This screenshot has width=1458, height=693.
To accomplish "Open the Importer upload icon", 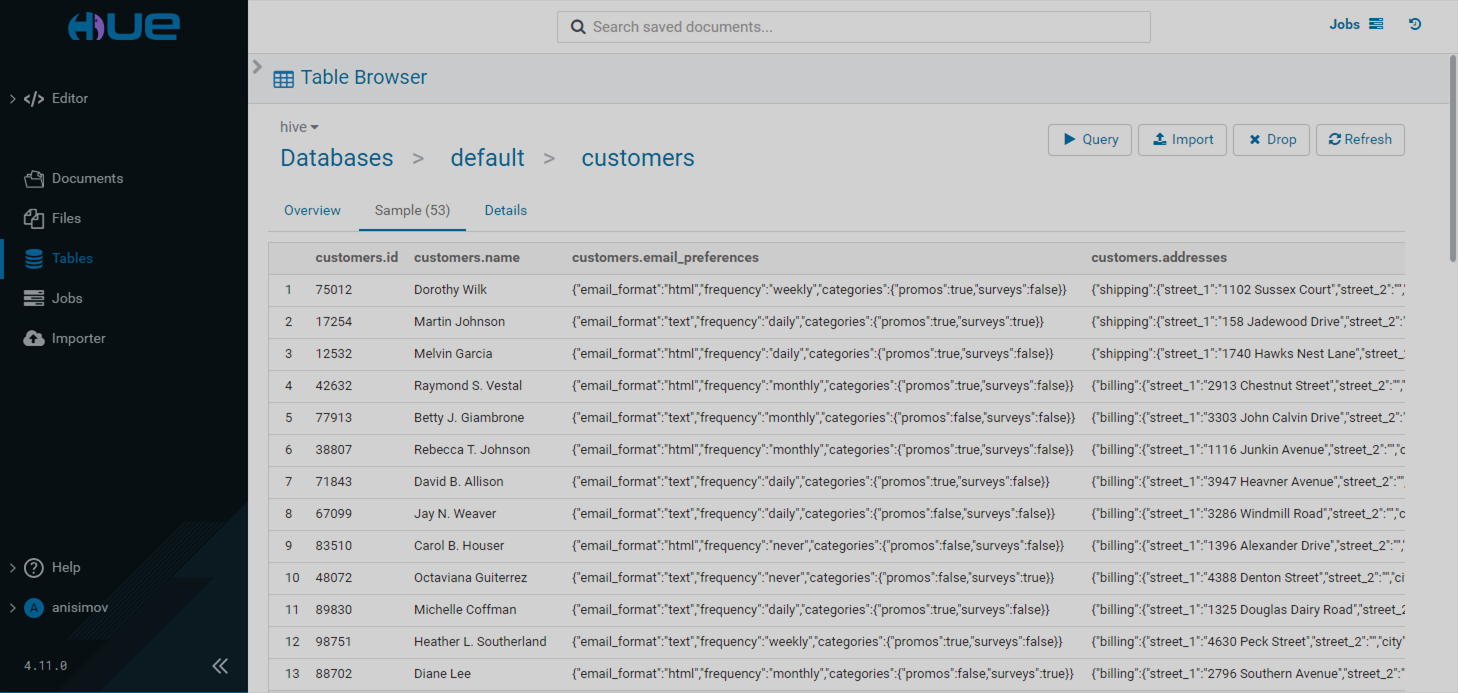I will click(34, 338).
